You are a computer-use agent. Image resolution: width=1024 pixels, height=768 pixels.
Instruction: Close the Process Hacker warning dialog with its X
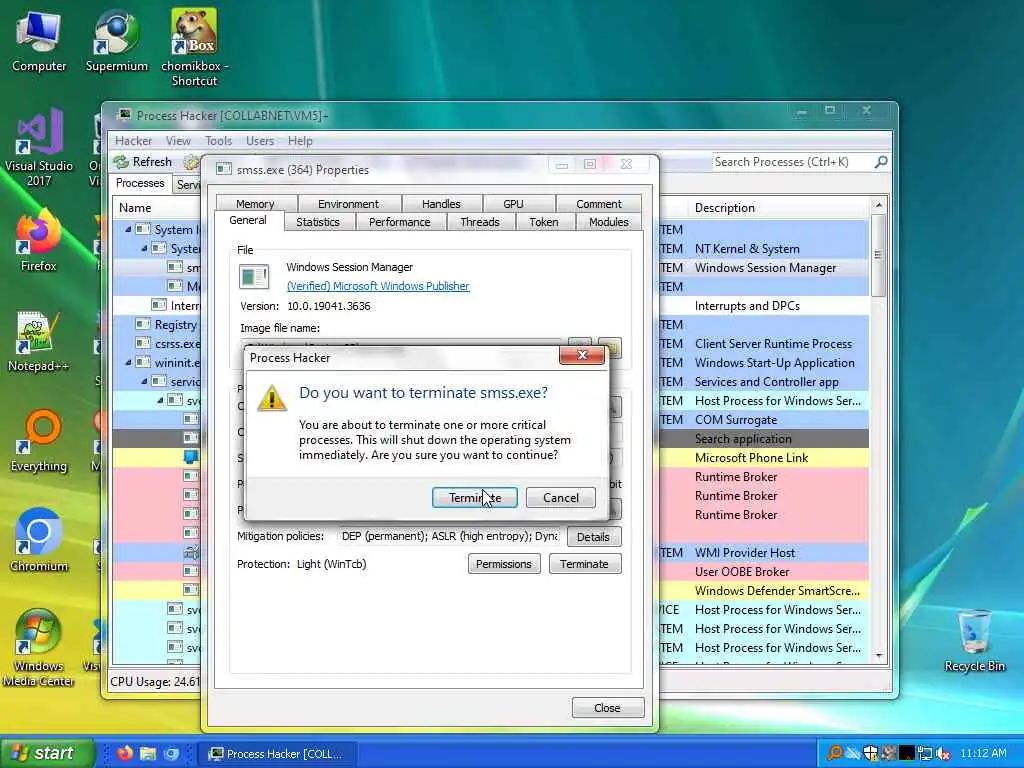point(582,355)
